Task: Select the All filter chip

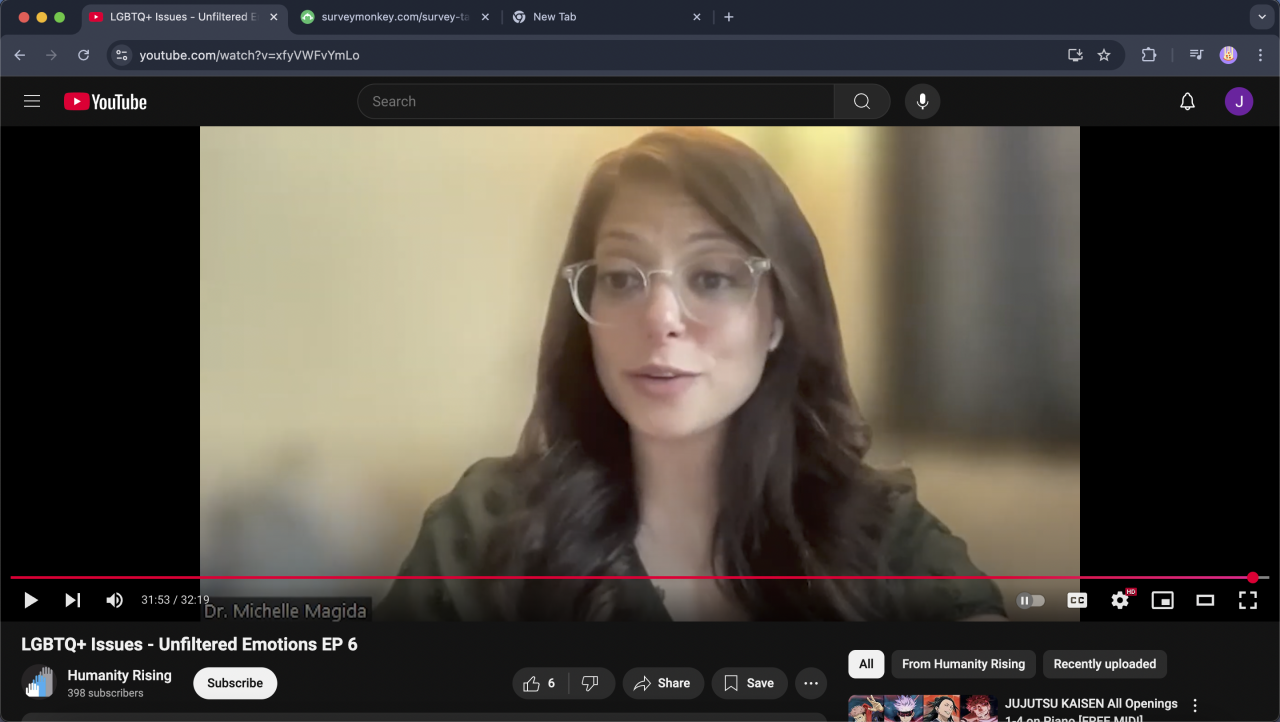Action: [866, 664]
